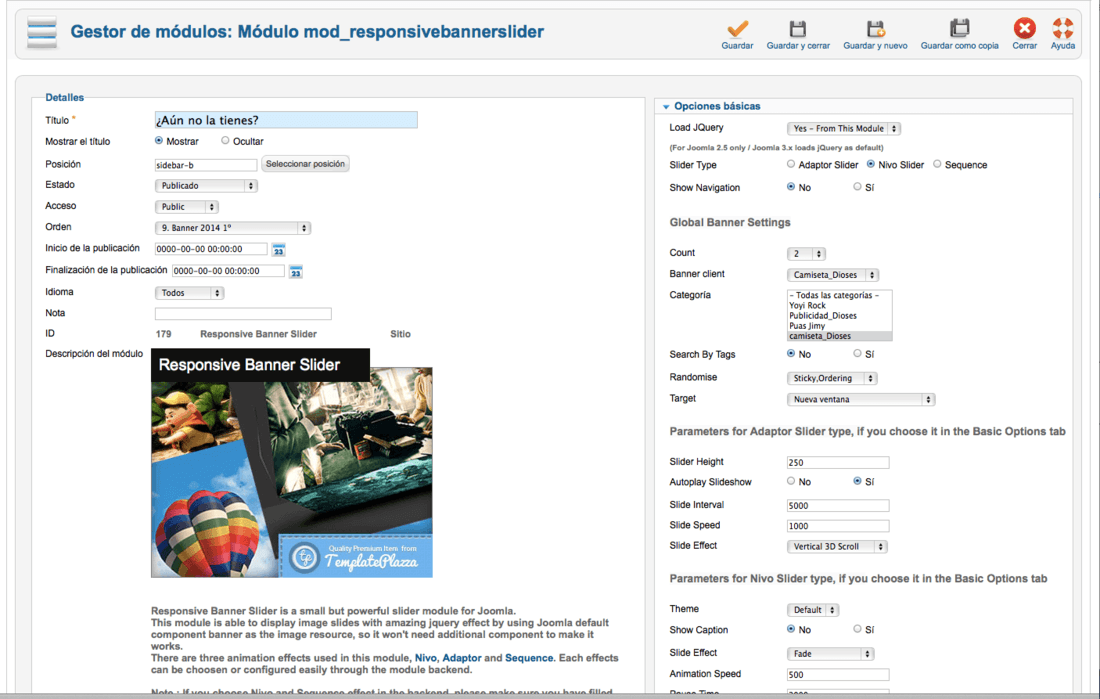The width and height of the screenshot is (1100, 699).
Task: Click the Finalización de la publicación date field
Action: pos(228,271)
